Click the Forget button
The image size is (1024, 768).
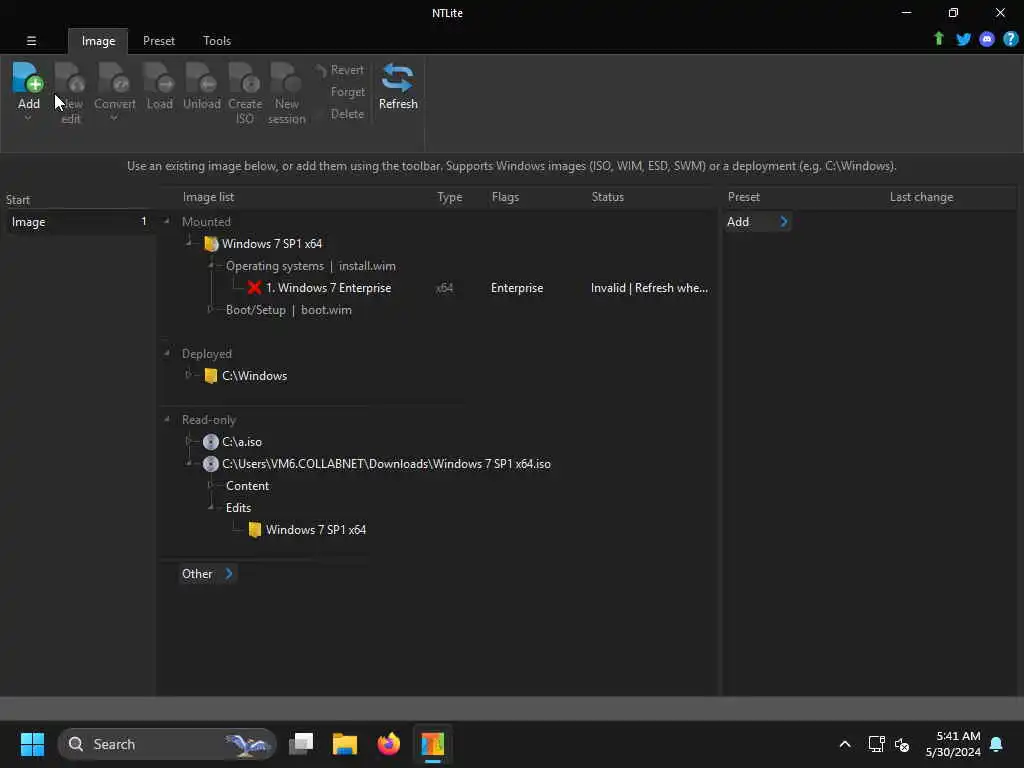pos(347,92)
